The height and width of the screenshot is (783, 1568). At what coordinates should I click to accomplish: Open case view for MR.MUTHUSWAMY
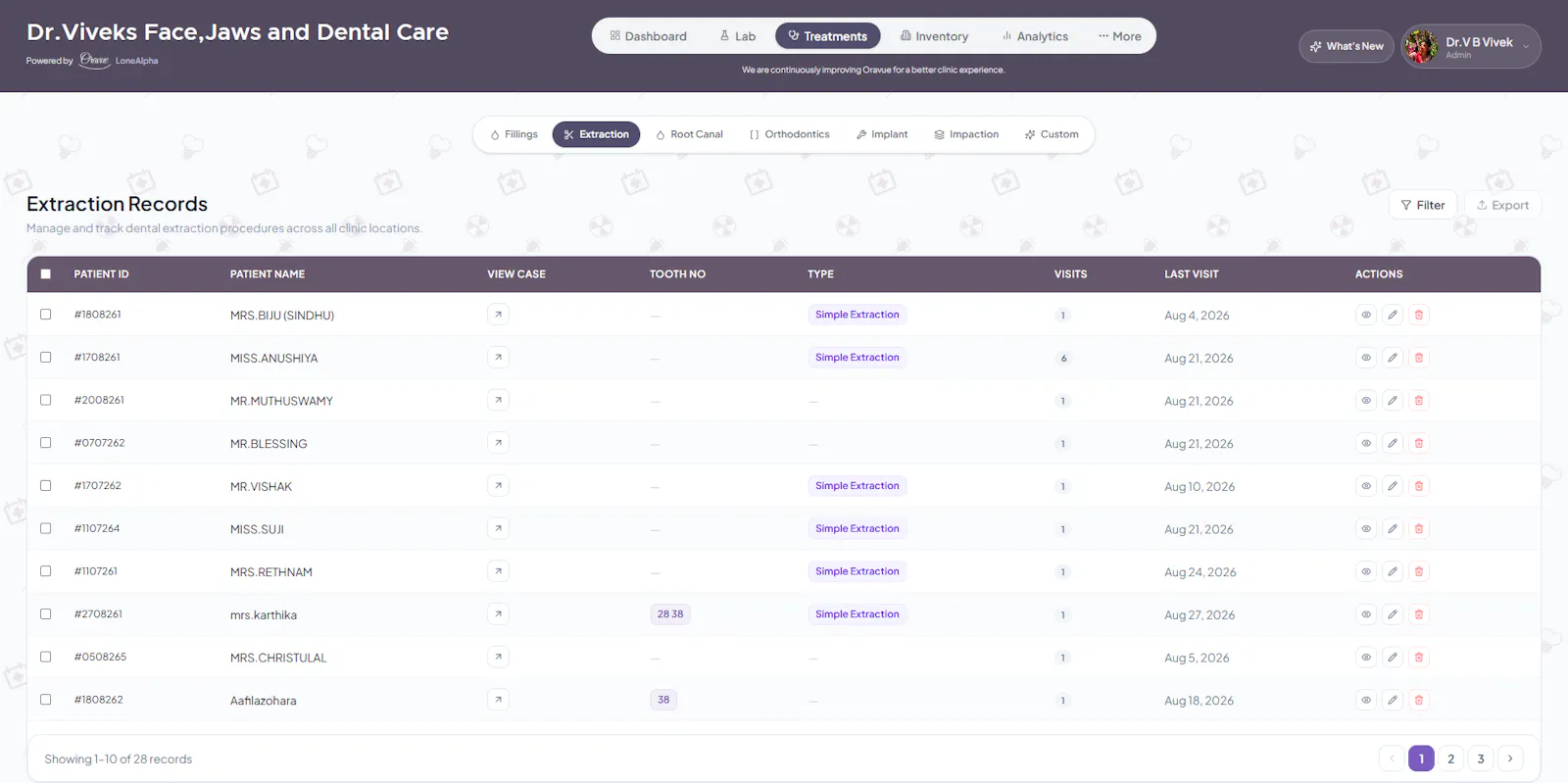[498, 400]
